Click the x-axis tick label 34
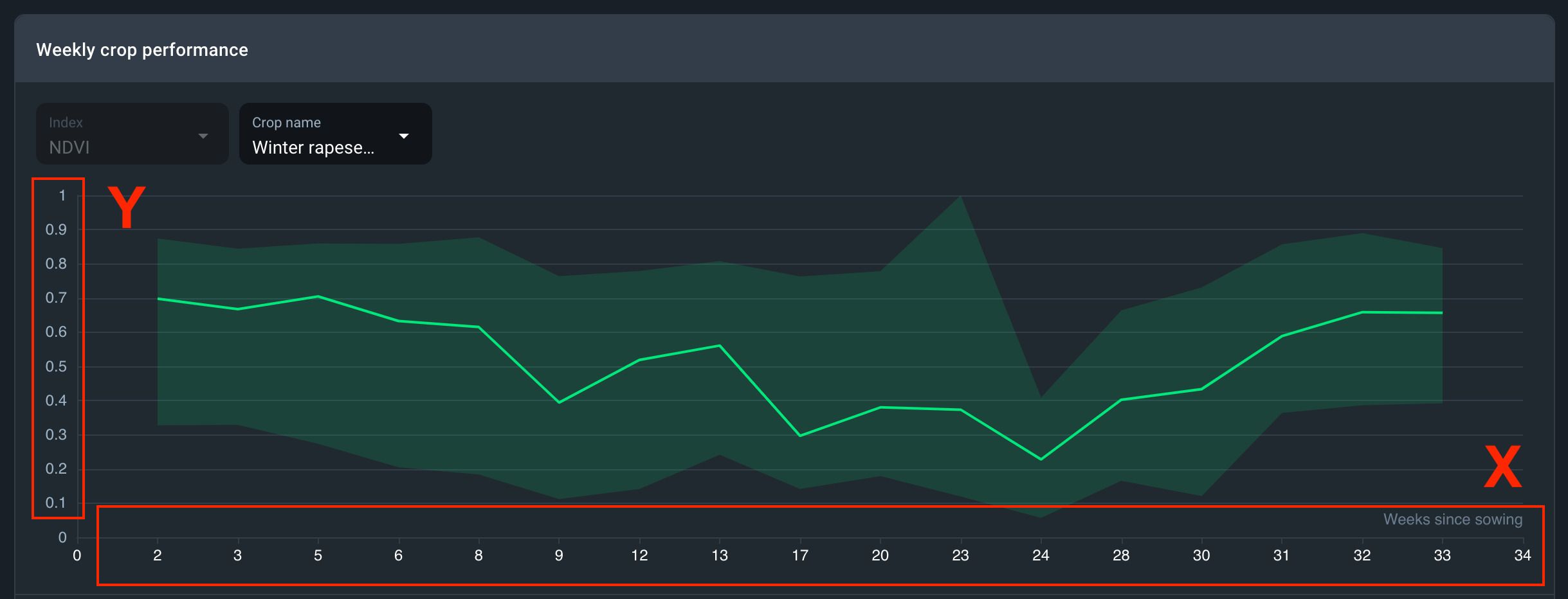 (x=1522, y=555)
